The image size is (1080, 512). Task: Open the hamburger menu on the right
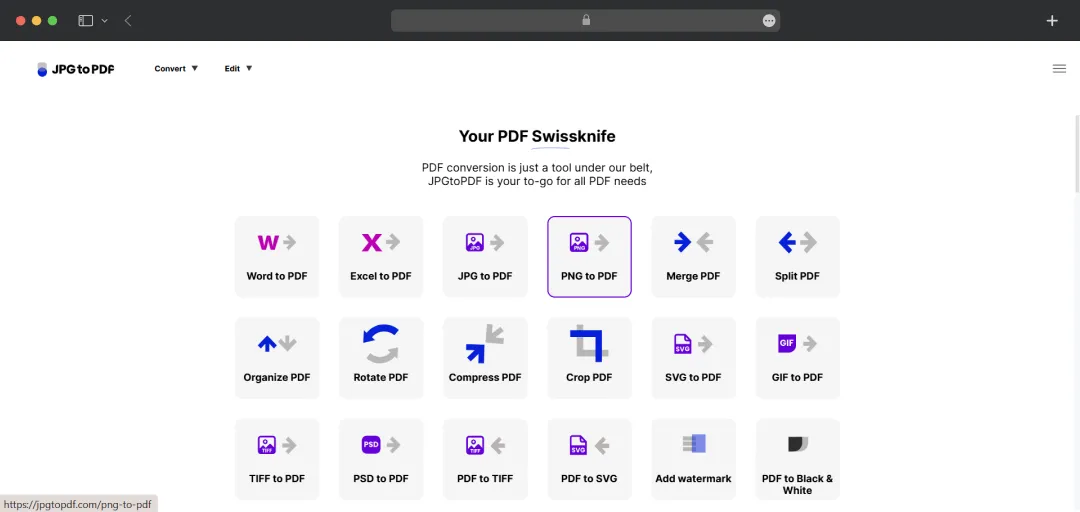pos(1059,69)
